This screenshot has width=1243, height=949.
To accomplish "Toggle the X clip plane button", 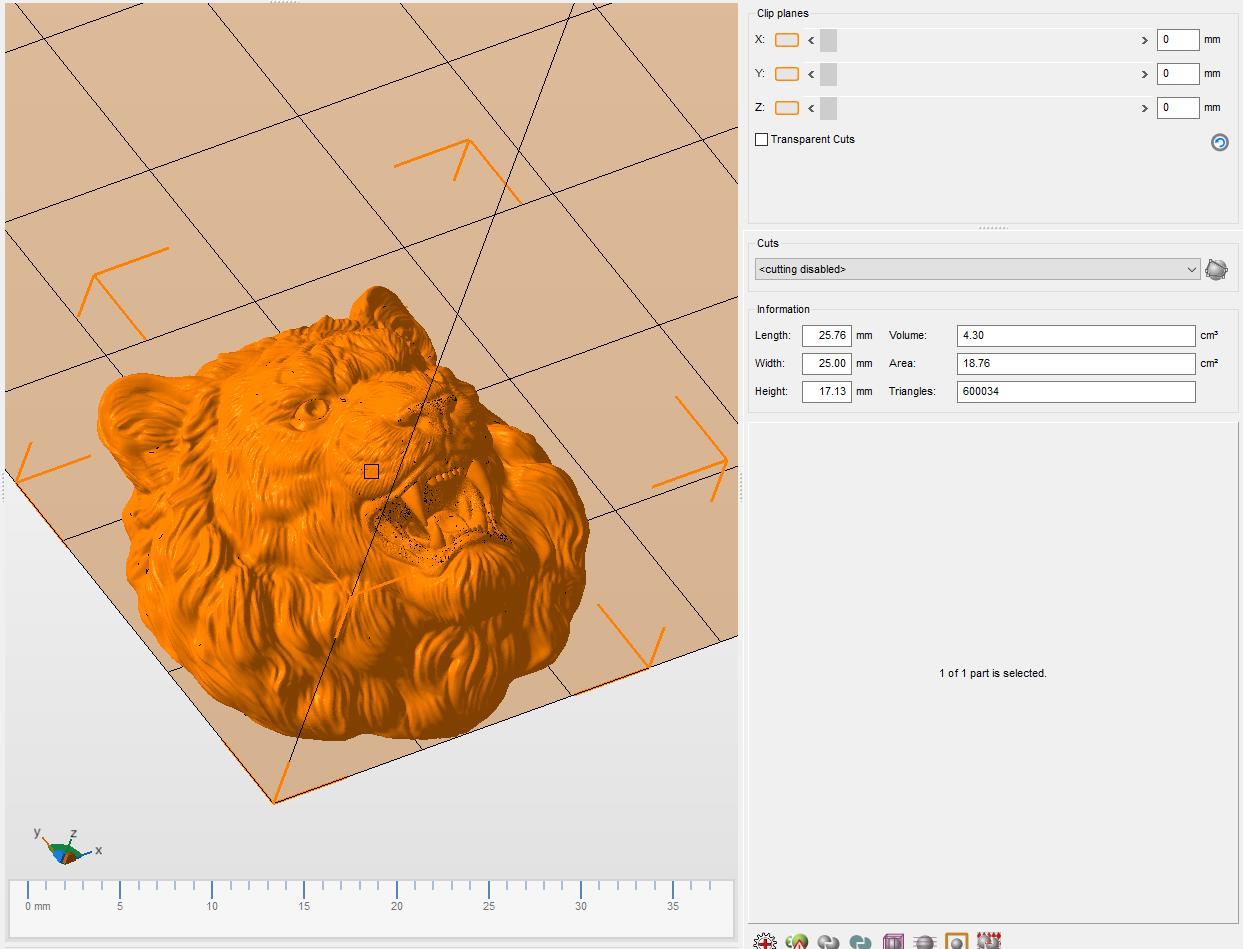I will (787, 40).
